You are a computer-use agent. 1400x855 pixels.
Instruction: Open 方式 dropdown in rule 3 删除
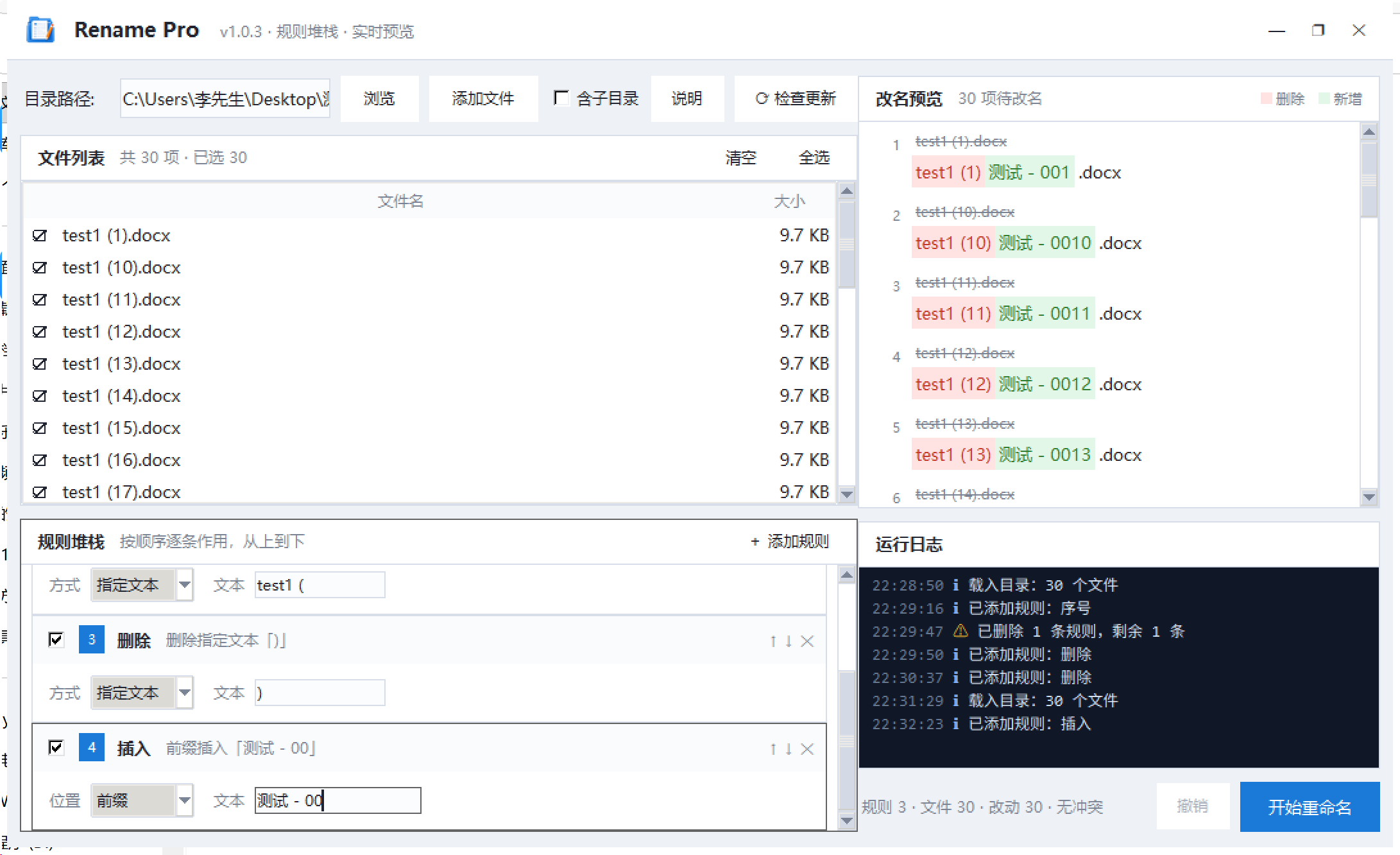pyautogui.click(x=142, y=693)
